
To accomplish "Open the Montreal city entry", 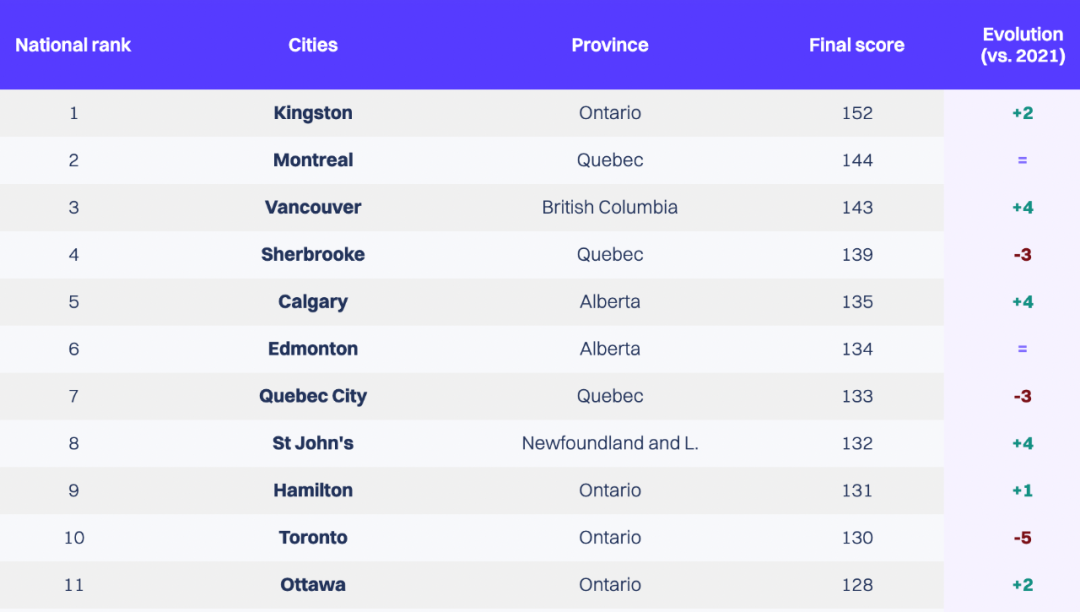I will [x=313, y=160].
